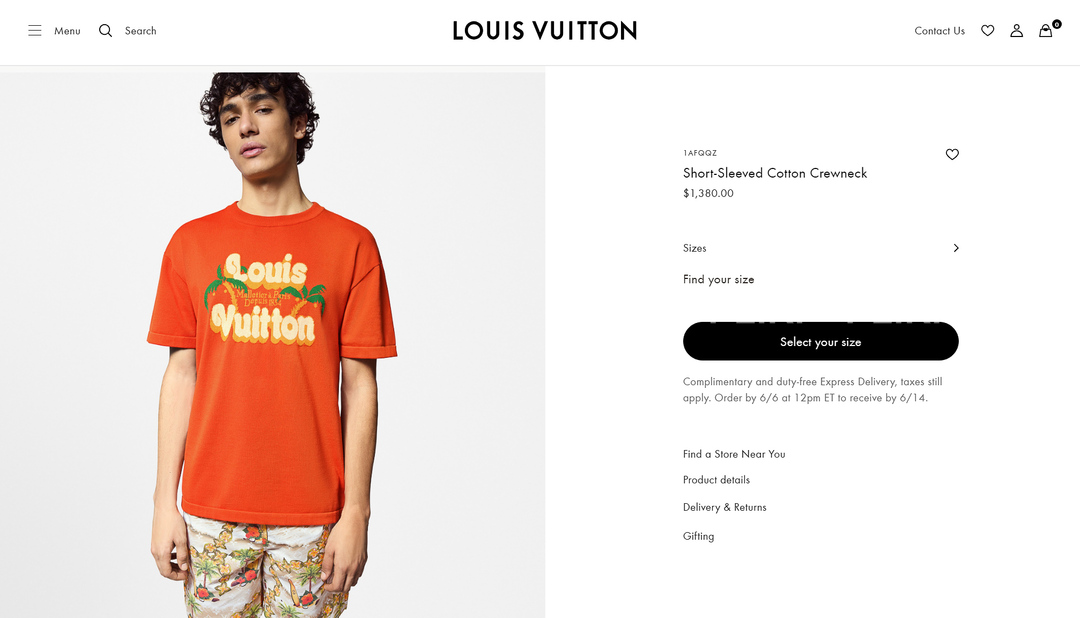Open the header wishlist heart icon
Viewport: 1080px width, 618px height.
(987, 31)
